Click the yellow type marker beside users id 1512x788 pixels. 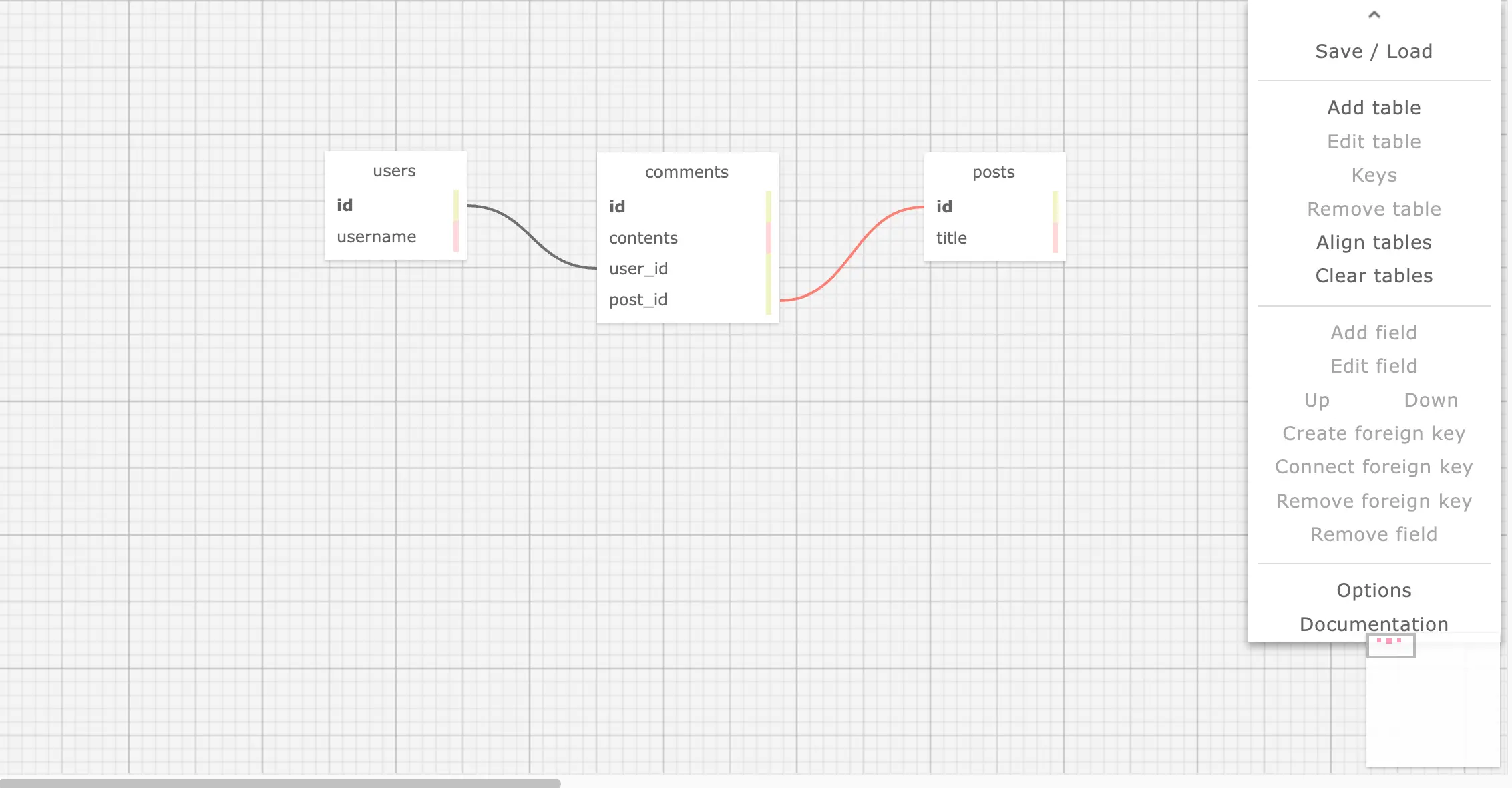click(456, 206)
